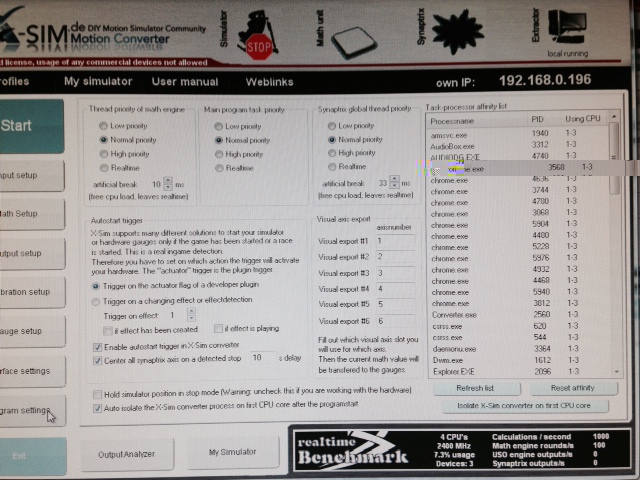Click the Refresh list button
This screenshot has height=480, width=640.
click(473, 387)
